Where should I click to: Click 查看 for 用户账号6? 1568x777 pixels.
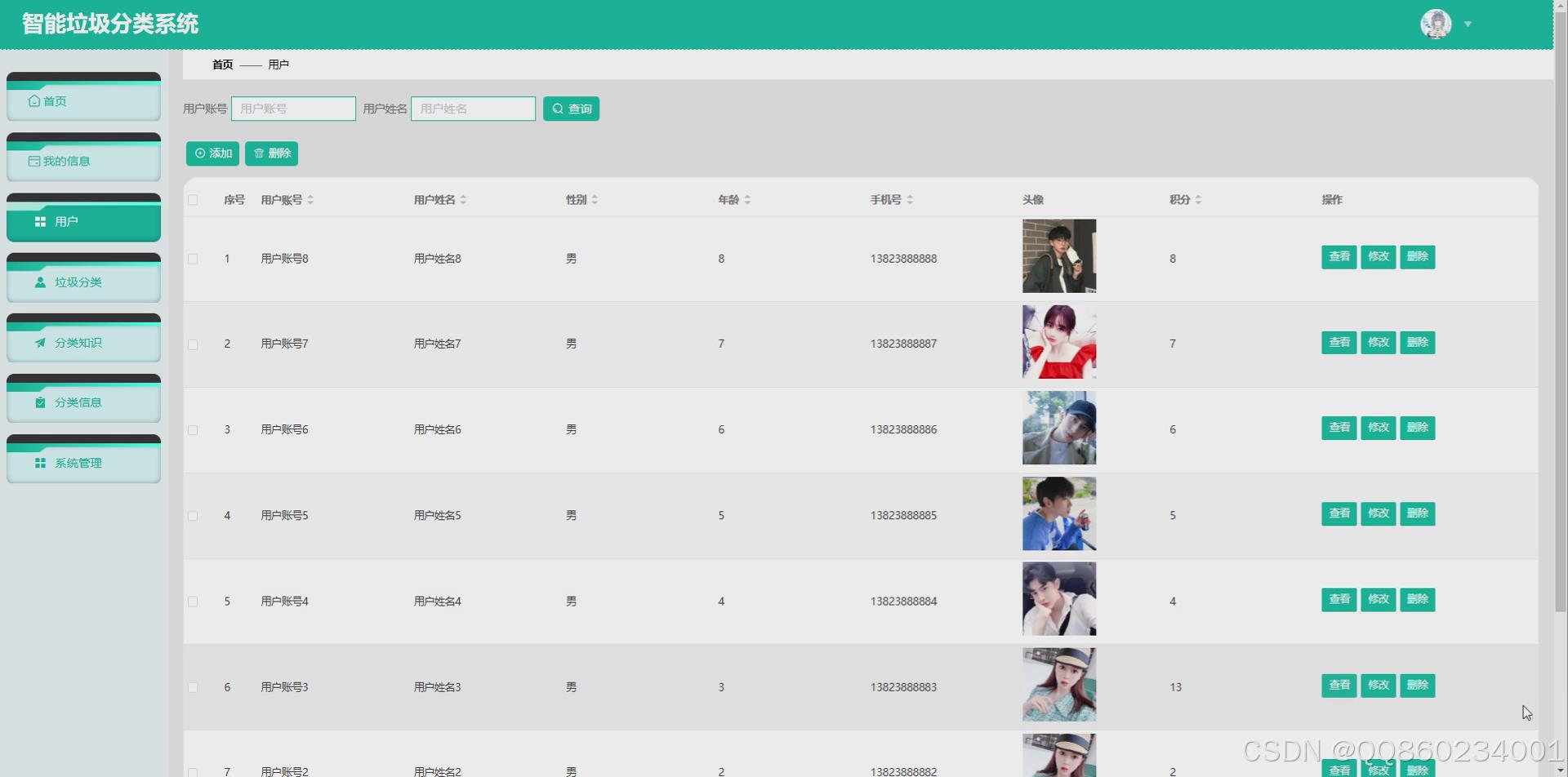1339,428
